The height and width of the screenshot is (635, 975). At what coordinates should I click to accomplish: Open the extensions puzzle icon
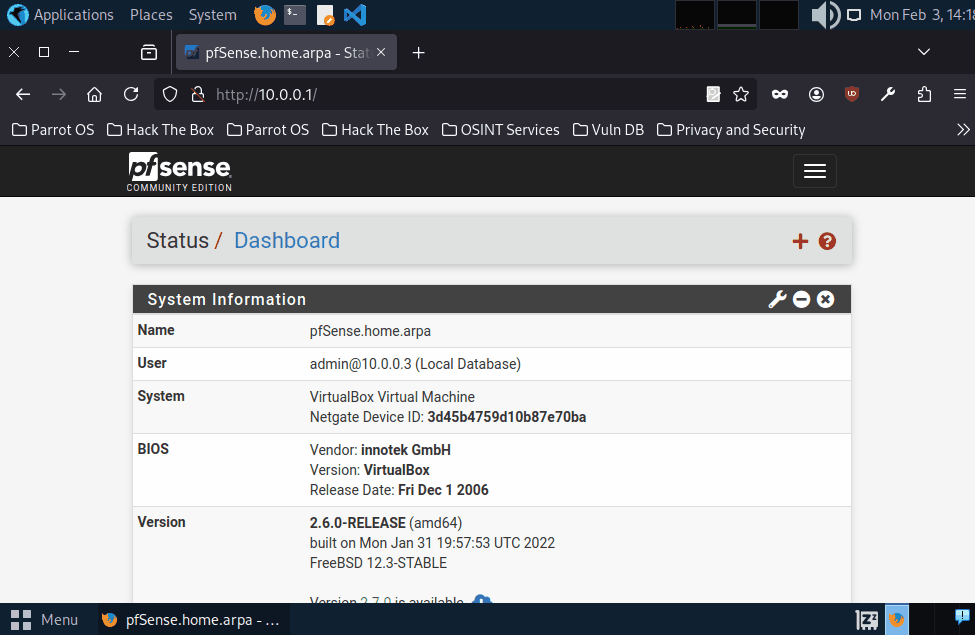[924, 95]
